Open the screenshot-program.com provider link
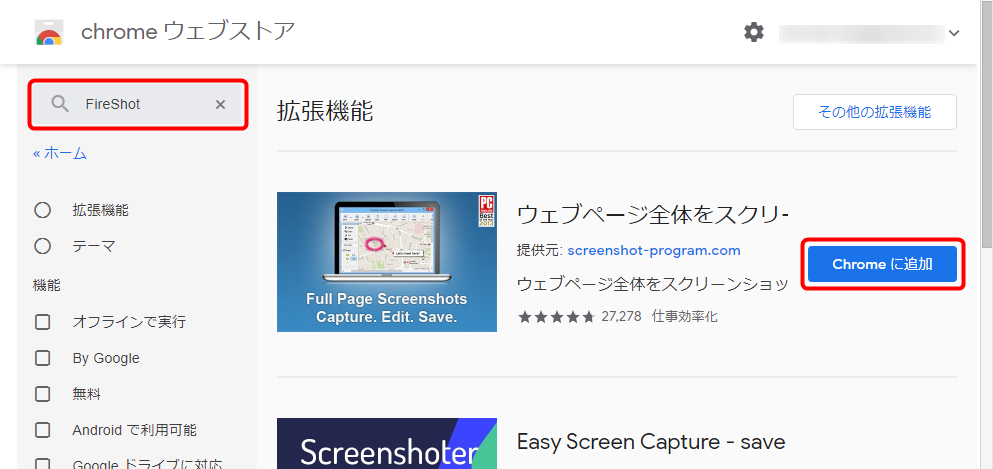The image size is (993, 469). 654,250
